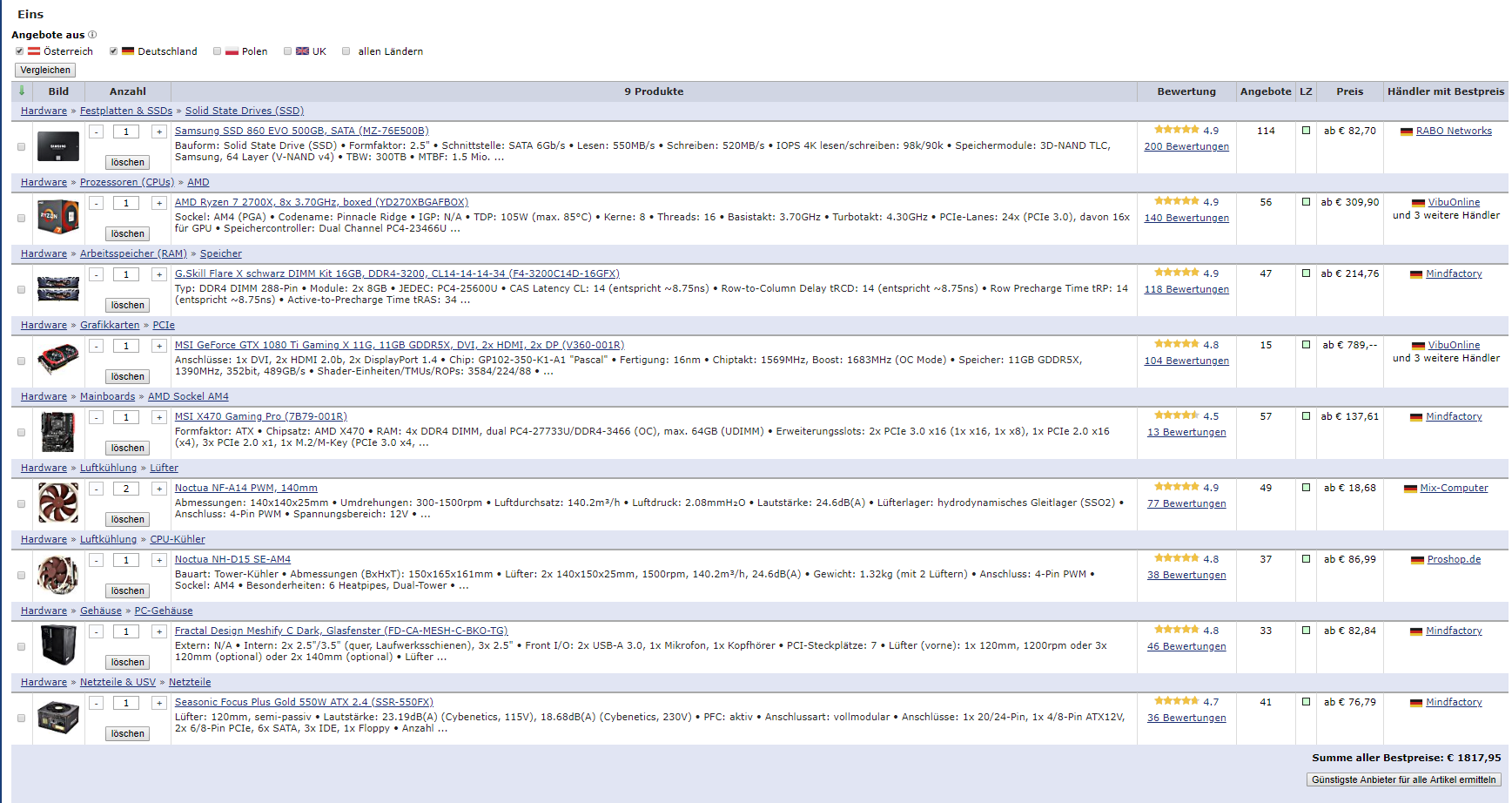Toggle the Österreich country checkbox
Image resolution: width=1512 pixels, height=803 pixels.
[x=19, y=51]
